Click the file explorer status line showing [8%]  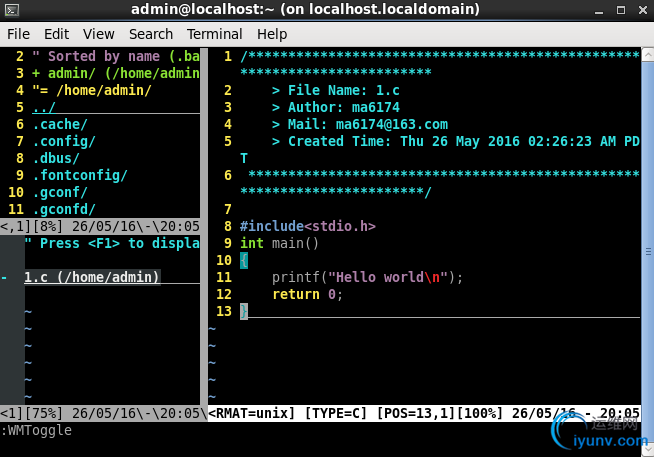(100, 226)
